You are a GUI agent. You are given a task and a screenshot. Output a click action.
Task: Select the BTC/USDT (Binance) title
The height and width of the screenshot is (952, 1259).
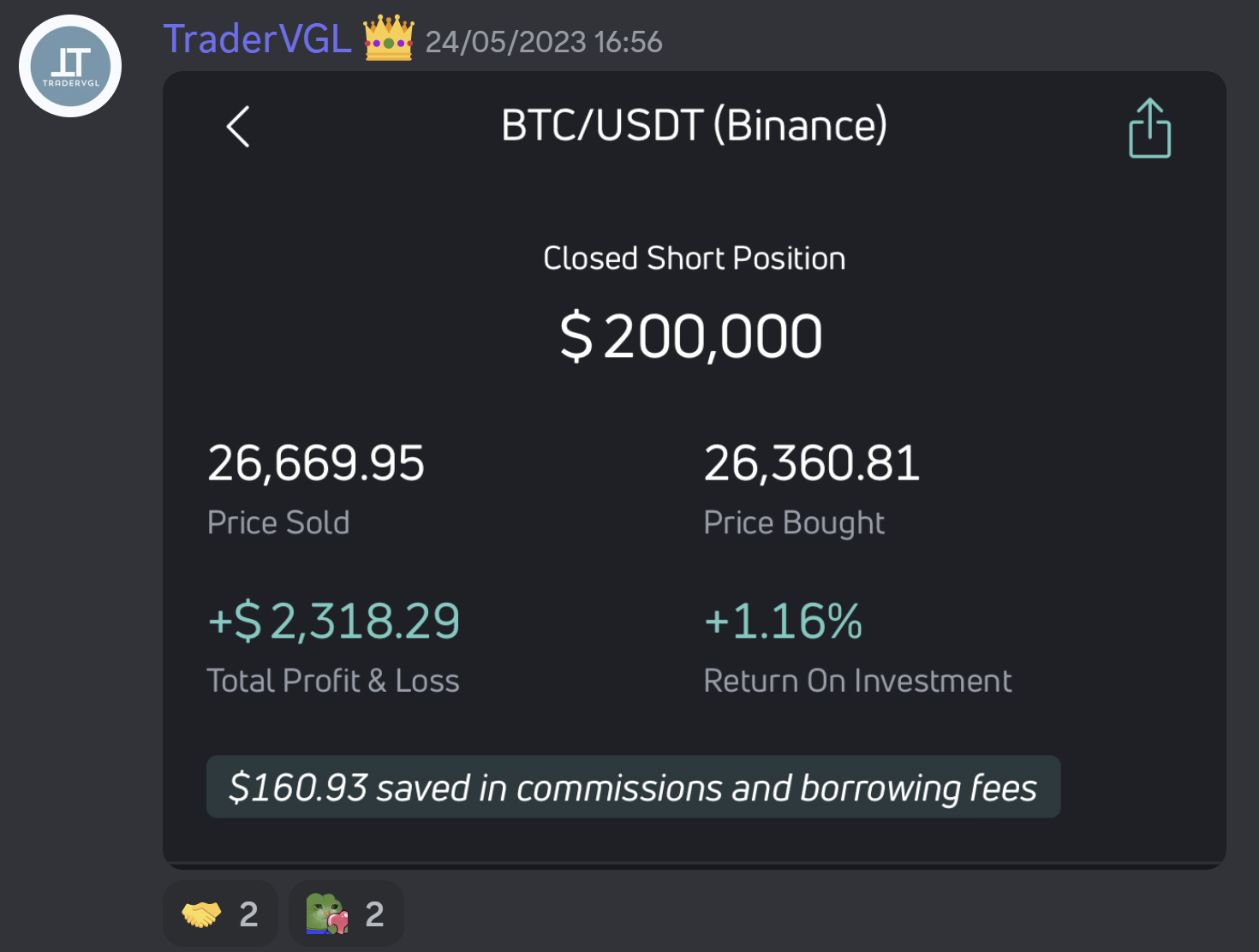coord(694,126)
